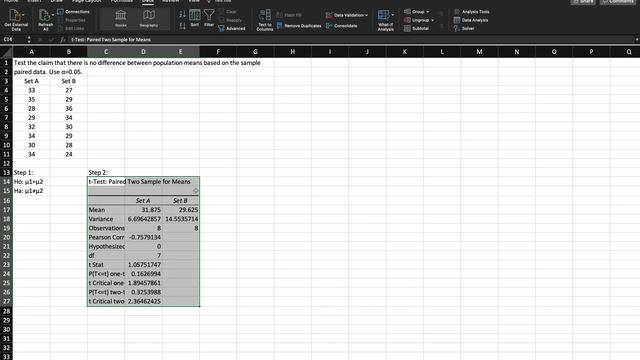This screenshot has height=360, width=640.
Task: Select the Geography data type
Action: point(149,18)
